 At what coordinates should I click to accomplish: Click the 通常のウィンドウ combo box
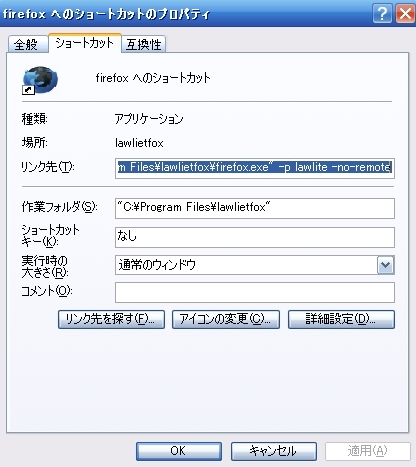pos(255,265)
